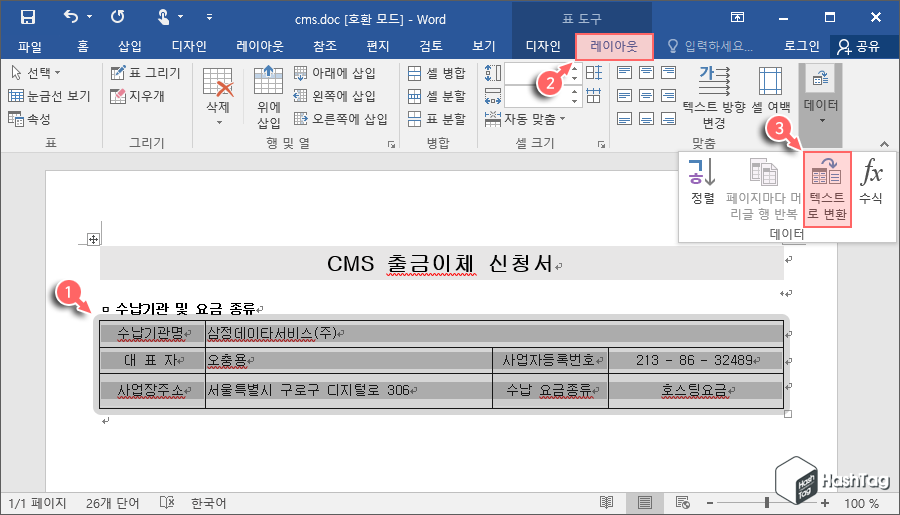Open cell size dialog launcher

(602, 144)
